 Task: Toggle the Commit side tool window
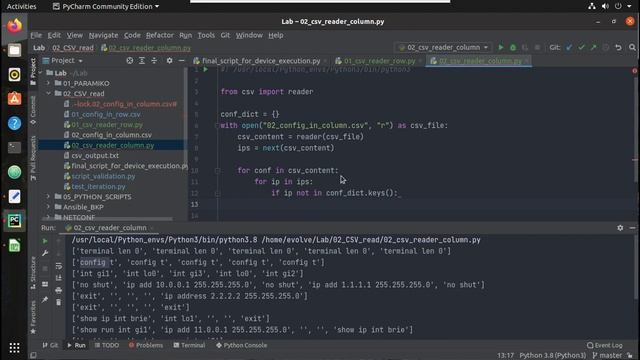33,110
